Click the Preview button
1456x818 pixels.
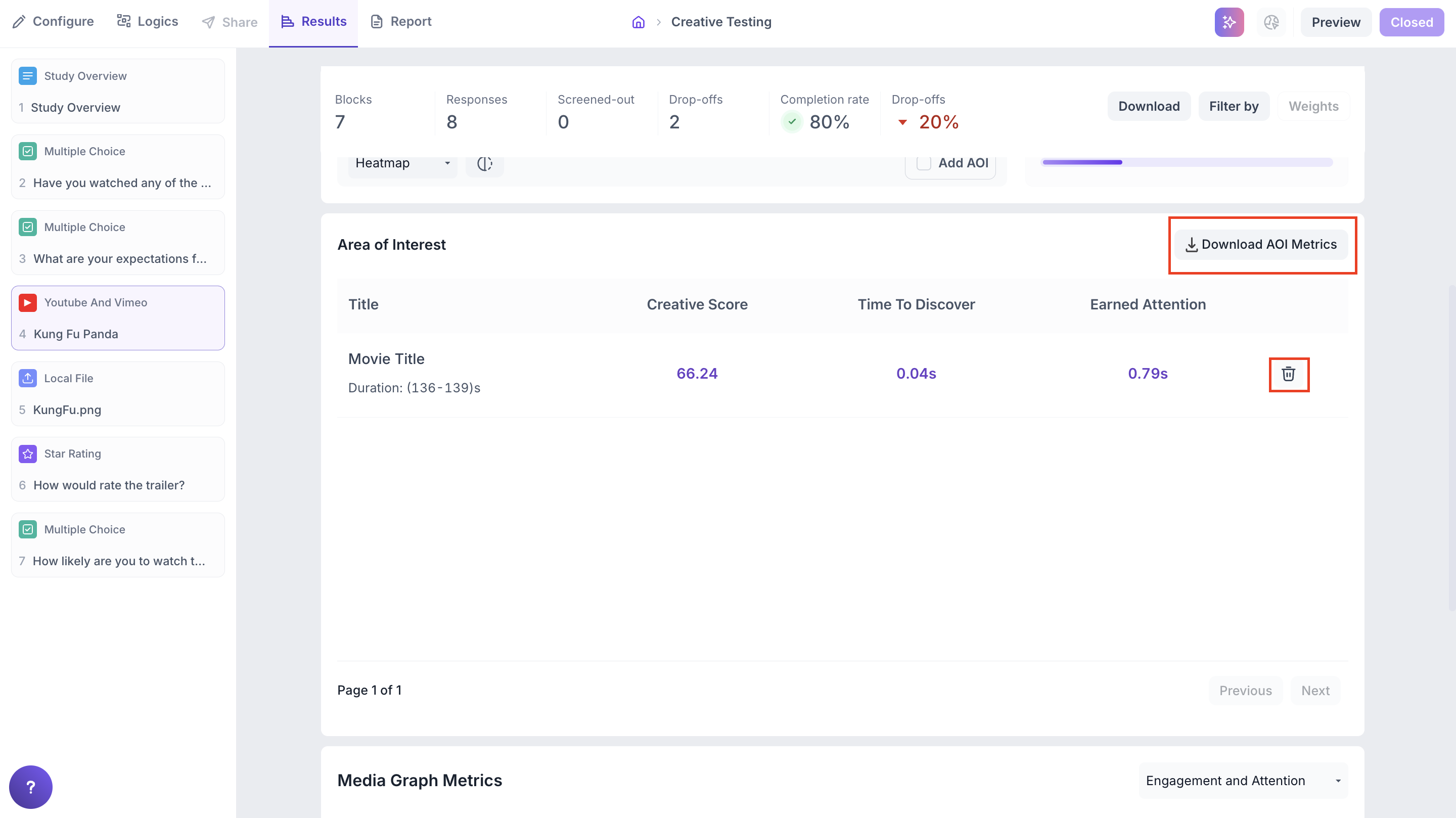point(1336,22)
